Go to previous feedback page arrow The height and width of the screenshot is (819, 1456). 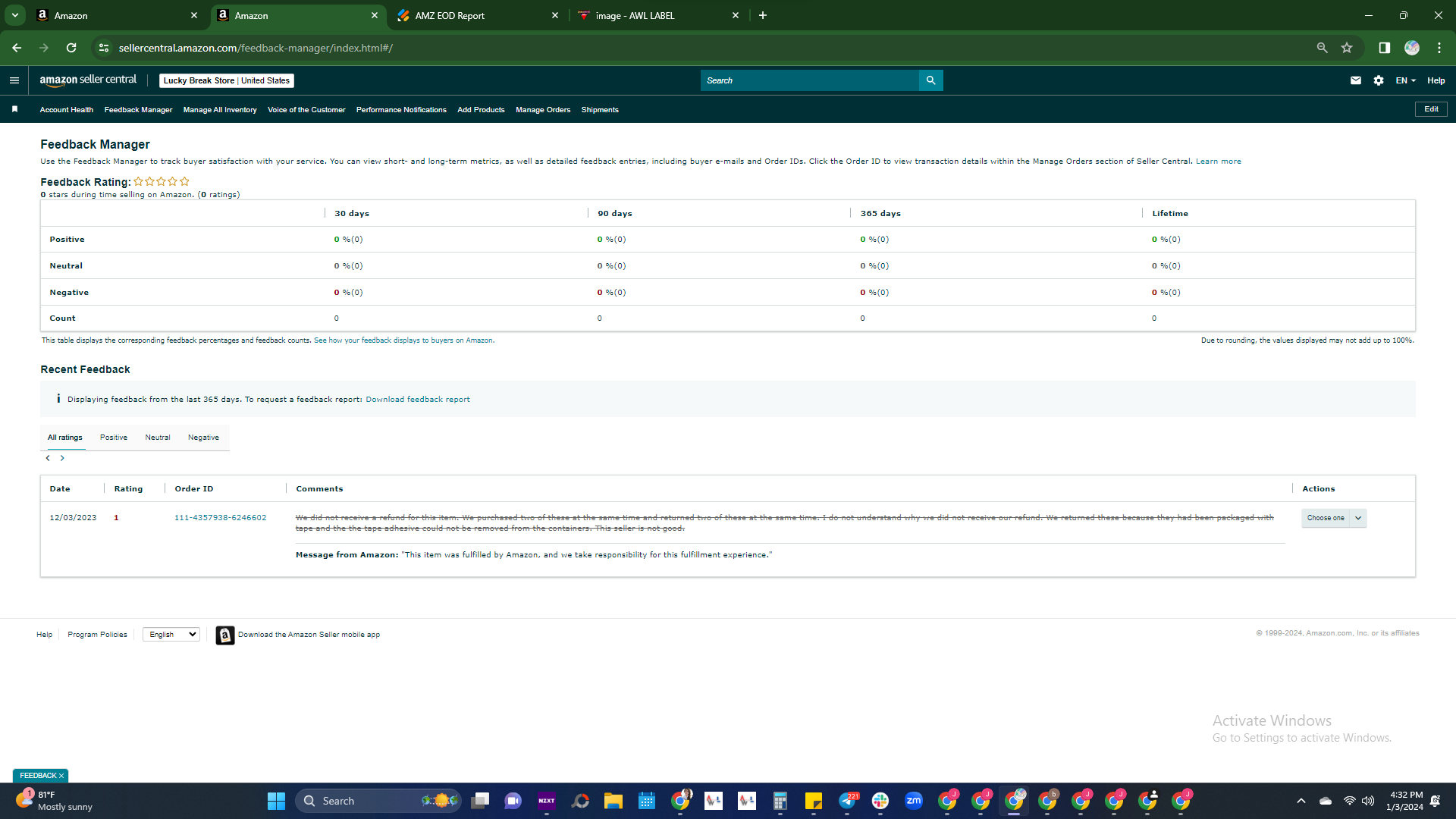[x=48, y=458]
